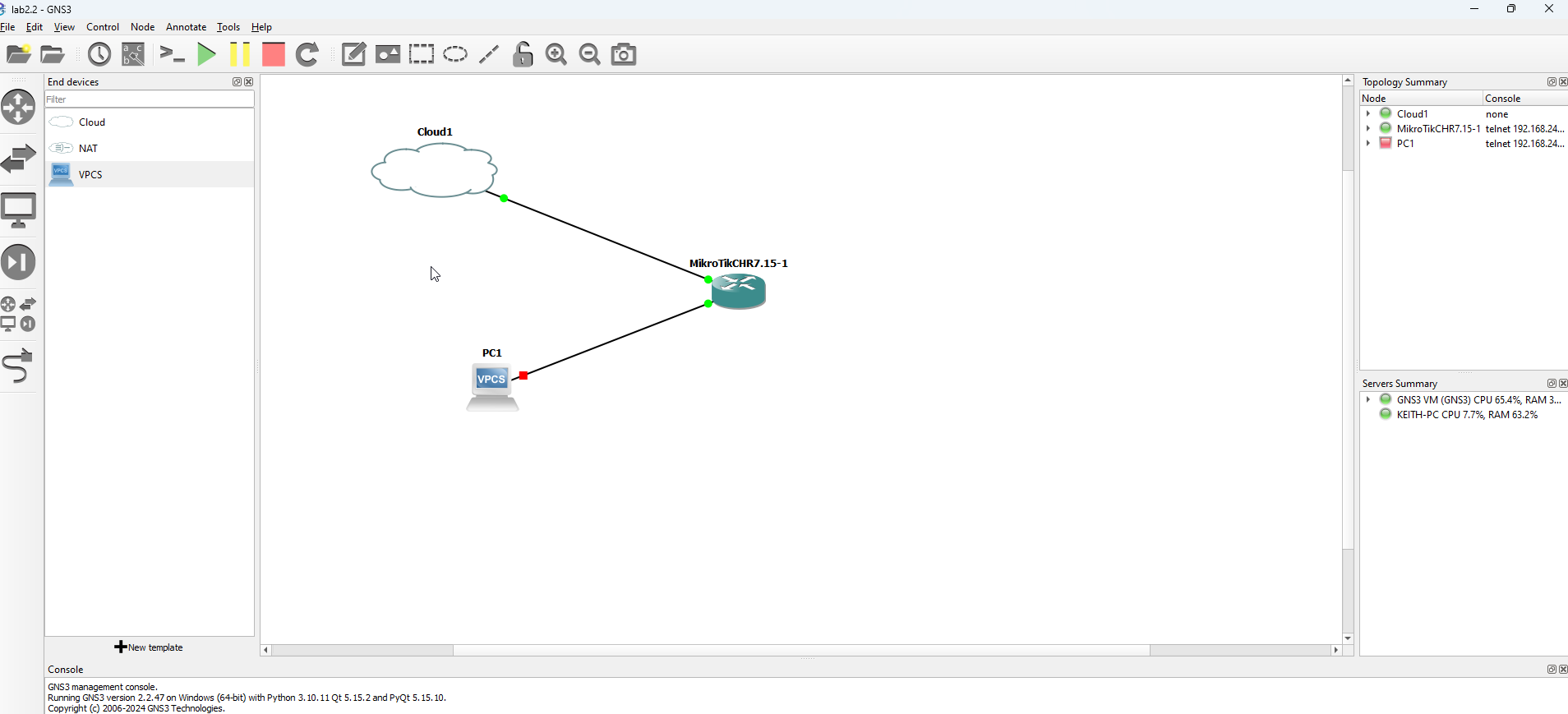The image size is (1568, 714).
Task: Click the New template button
Action: click(149, 647)
